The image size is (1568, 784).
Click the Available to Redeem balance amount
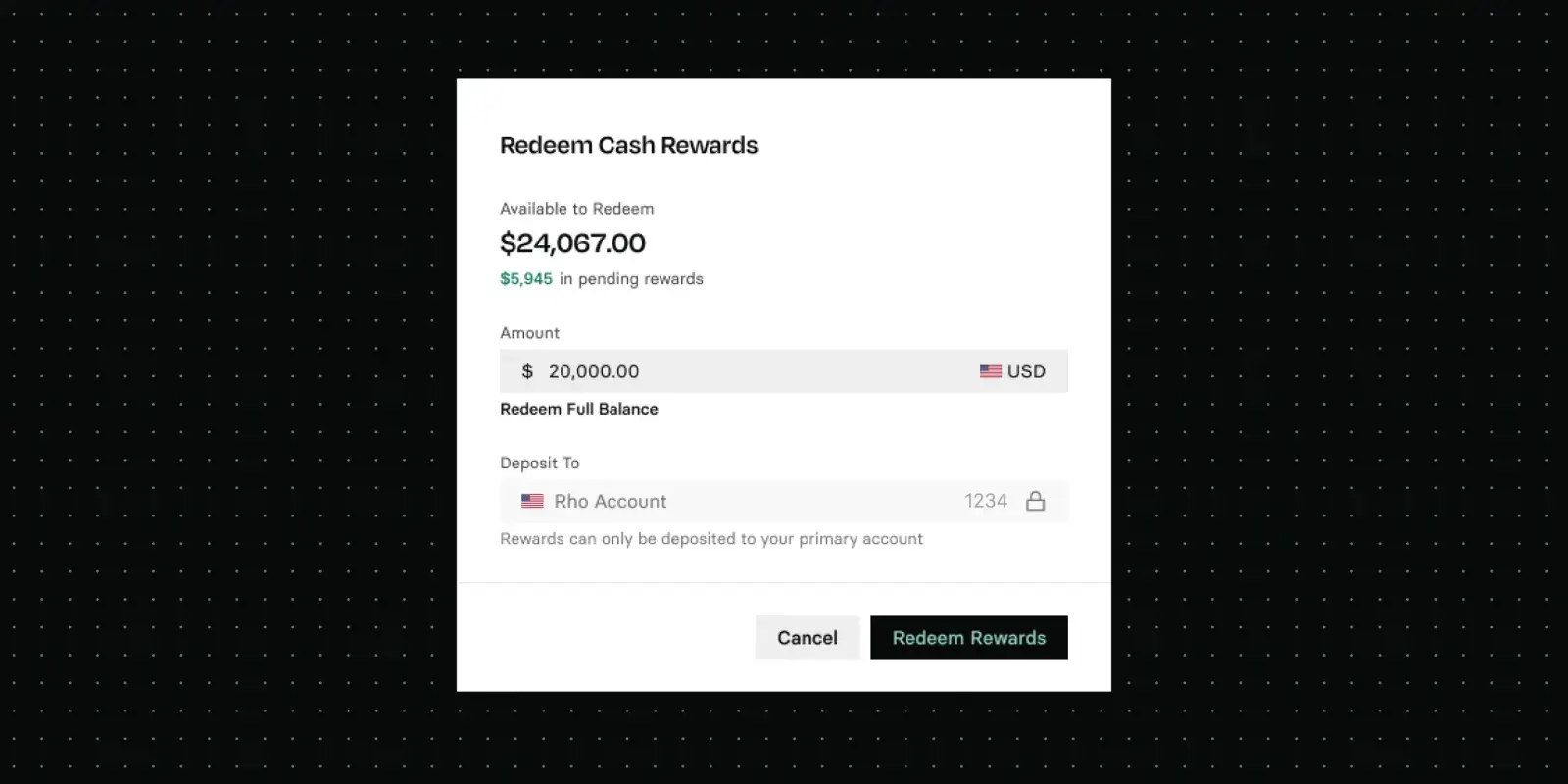[x=573, y=243]
